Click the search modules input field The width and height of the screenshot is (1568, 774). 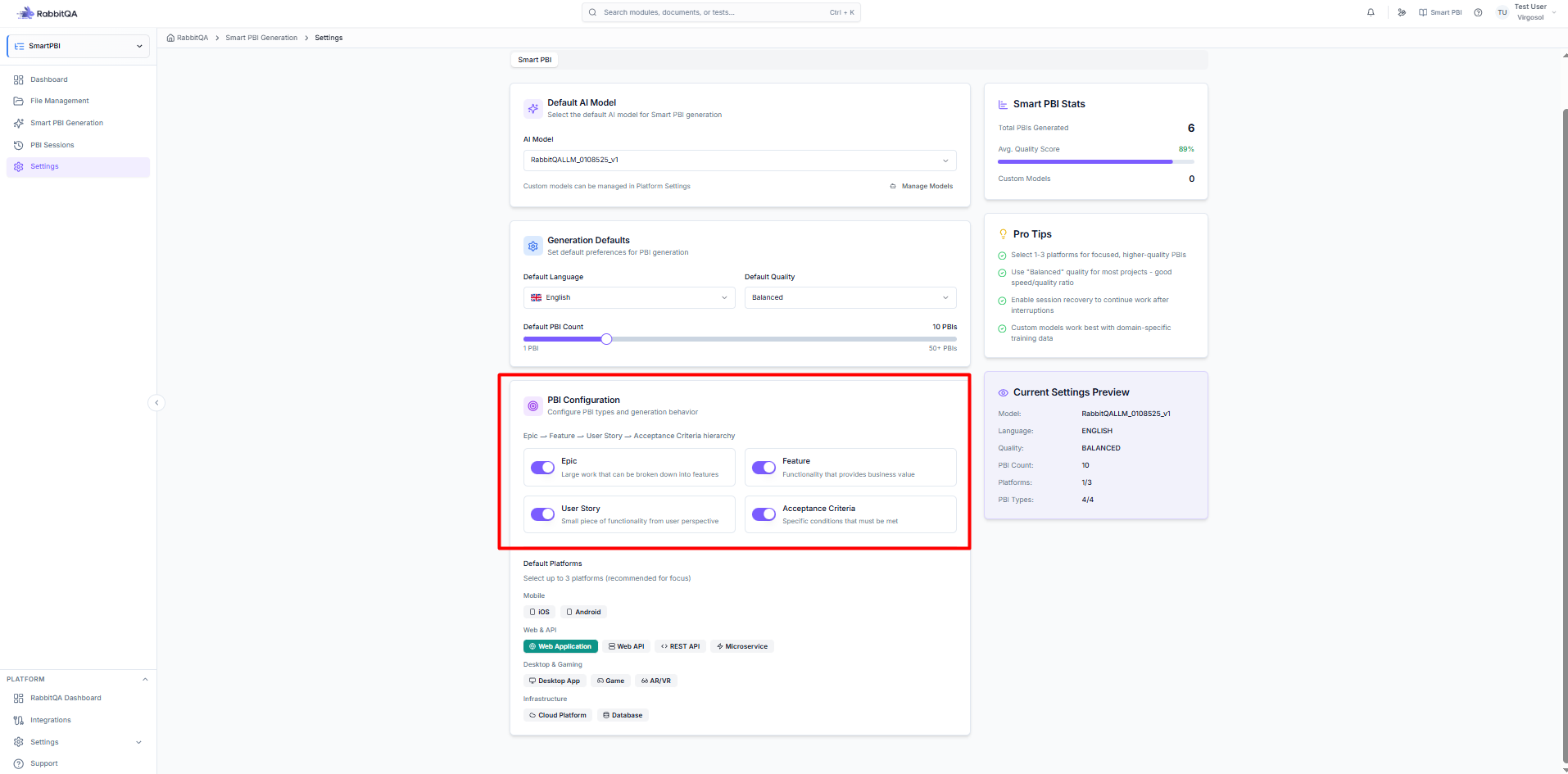pos(721,12)
